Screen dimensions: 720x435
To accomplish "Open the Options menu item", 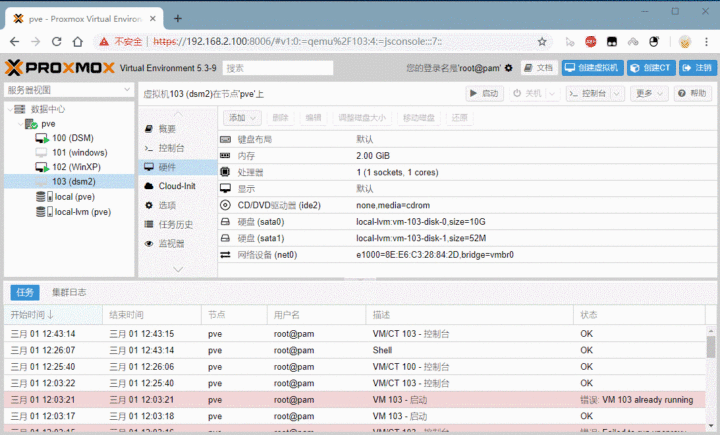I will tap(178, 205).
